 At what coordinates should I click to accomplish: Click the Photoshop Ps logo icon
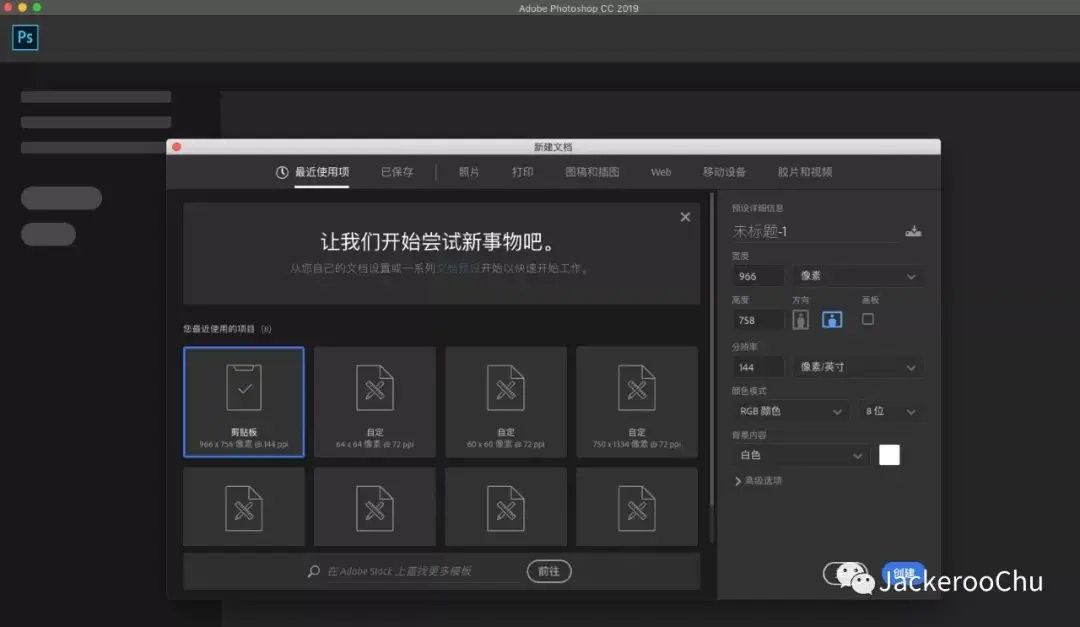pos(25,37)
